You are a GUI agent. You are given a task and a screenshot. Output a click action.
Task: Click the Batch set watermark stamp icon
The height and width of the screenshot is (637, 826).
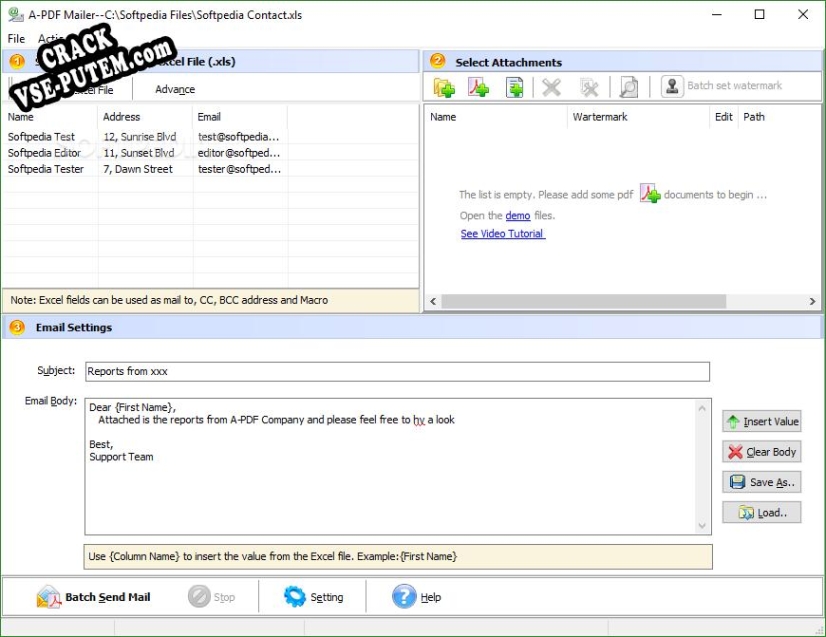point(670,87)
